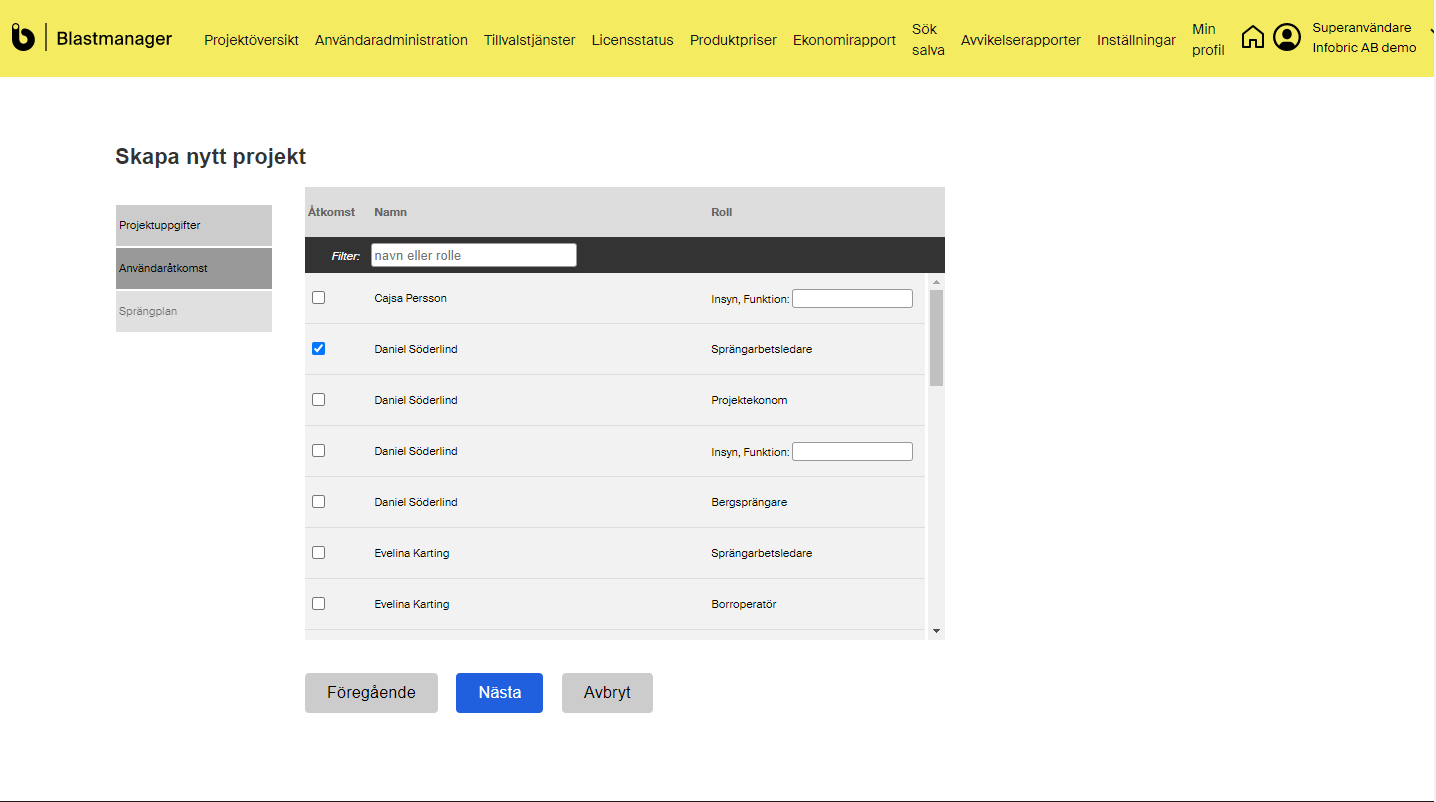This screenshot has height=802, width=1436.
Task: Click the Blastmanager logo icon
Action: (23, 38)
